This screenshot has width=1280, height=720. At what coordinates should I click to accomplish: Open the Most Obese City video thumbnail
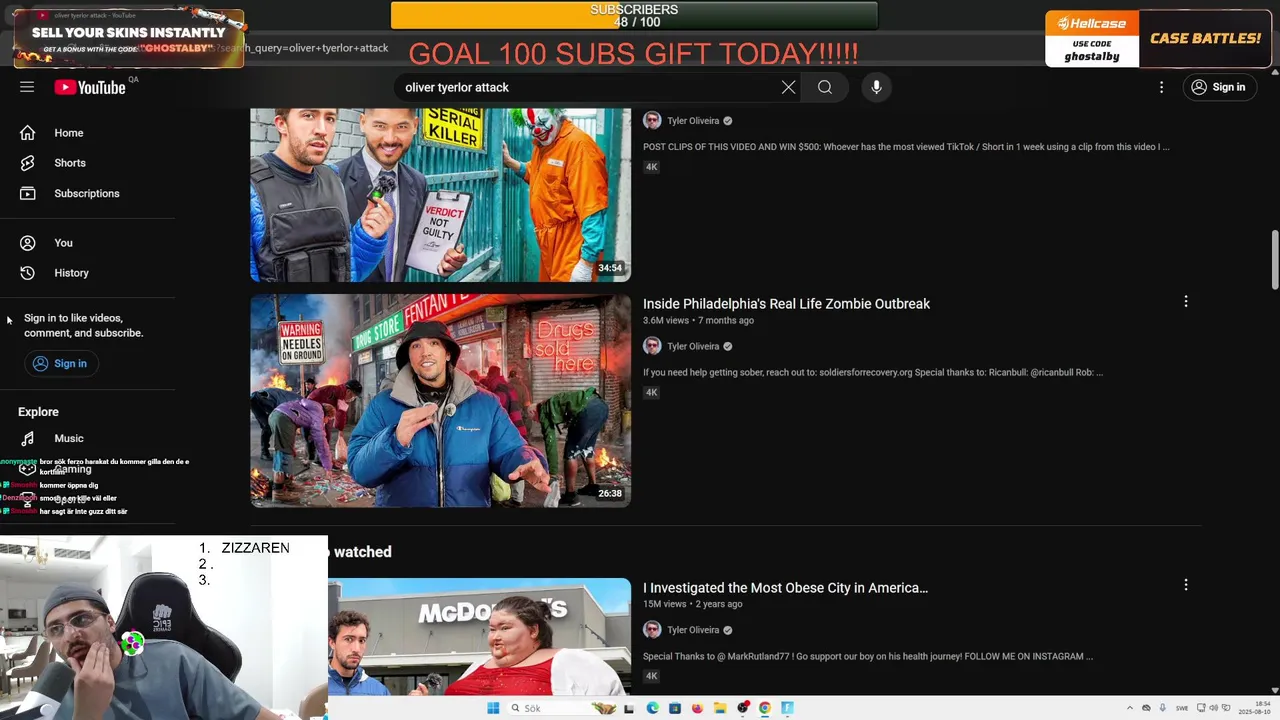click(x=480, y=636)
